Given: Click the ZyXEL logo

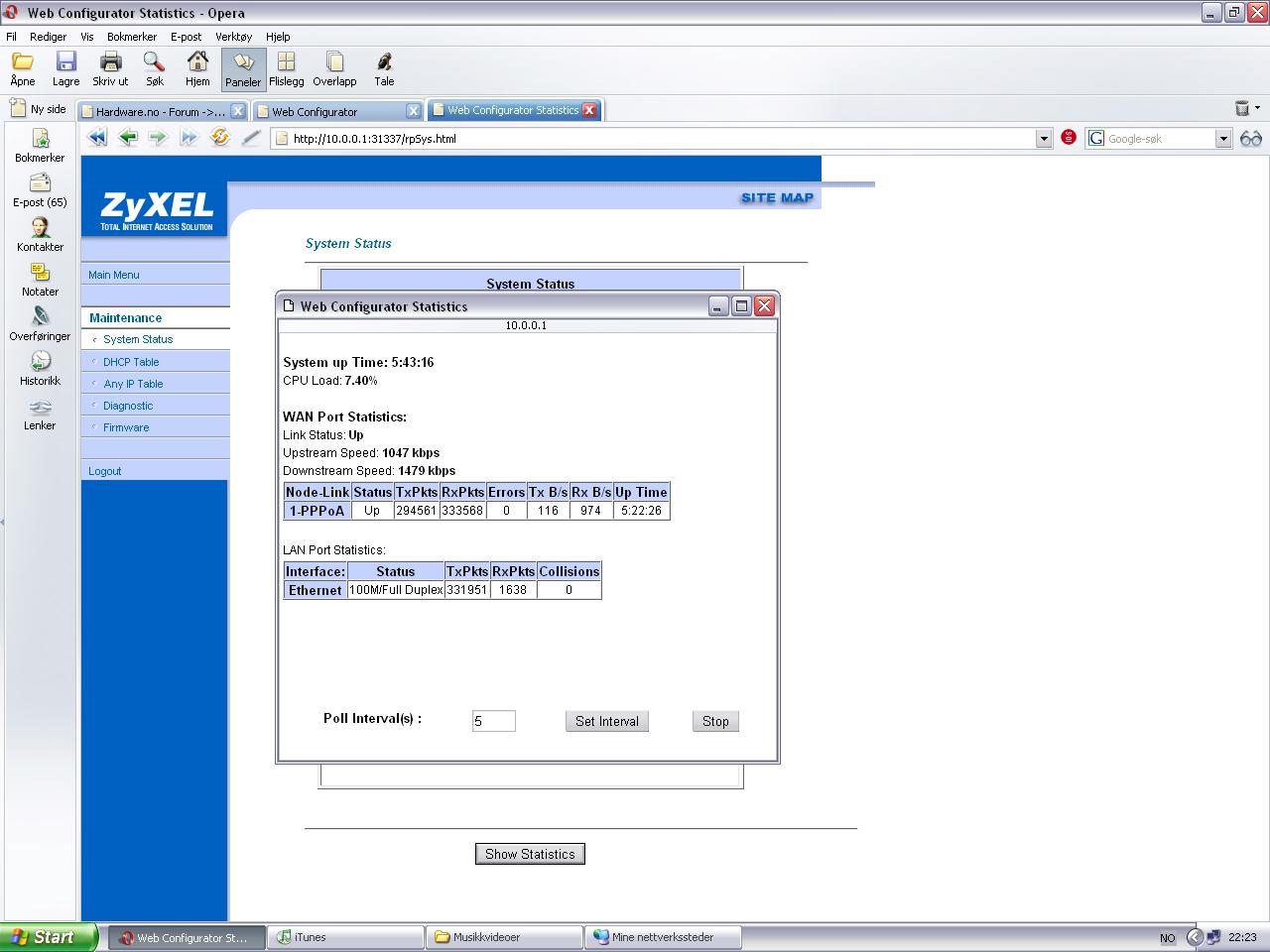Looking at the screenshot, I should coord(157,210).
